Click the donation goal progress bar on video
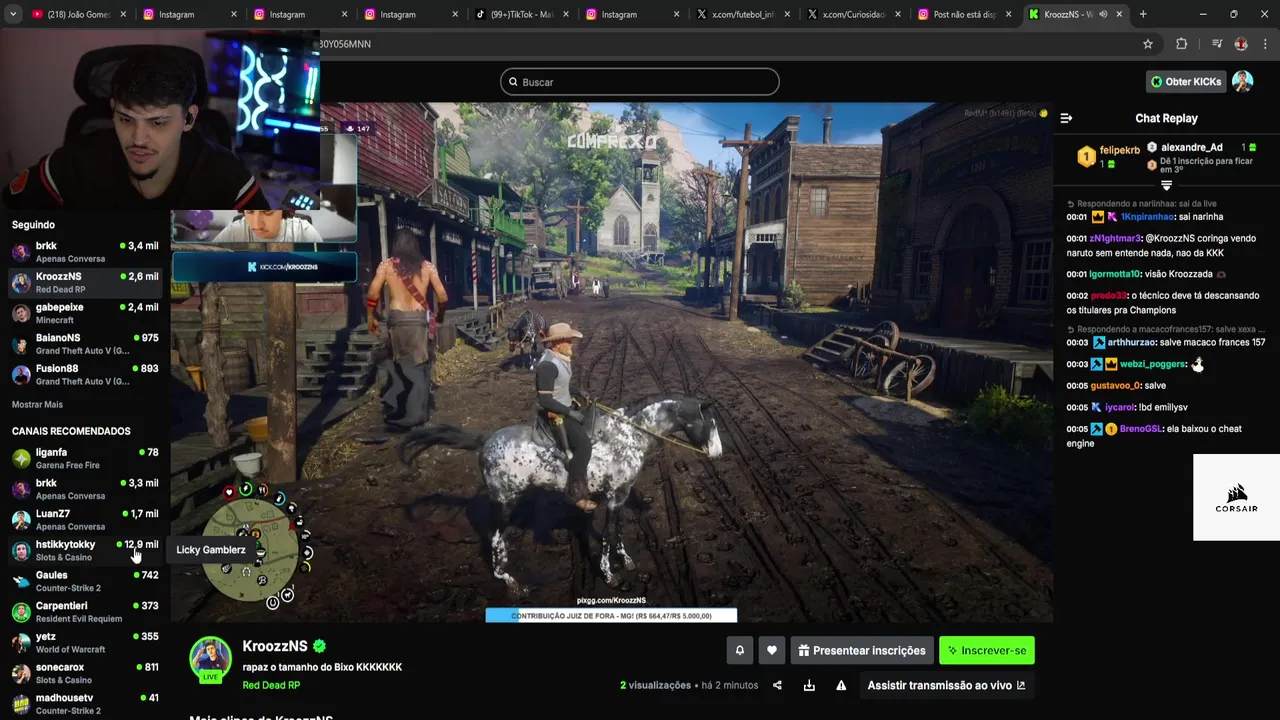Image resolution: width=1280 pixels, height=720 pixels. click(x=611, y=616)
